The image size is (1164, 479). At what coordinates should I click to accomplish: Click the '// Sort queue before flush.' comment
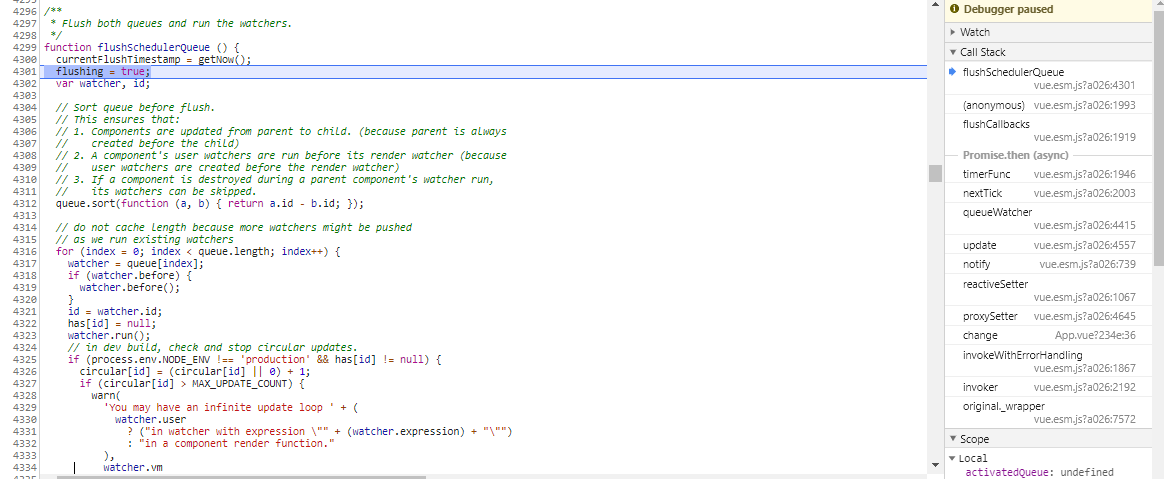[x=136, y=108]
